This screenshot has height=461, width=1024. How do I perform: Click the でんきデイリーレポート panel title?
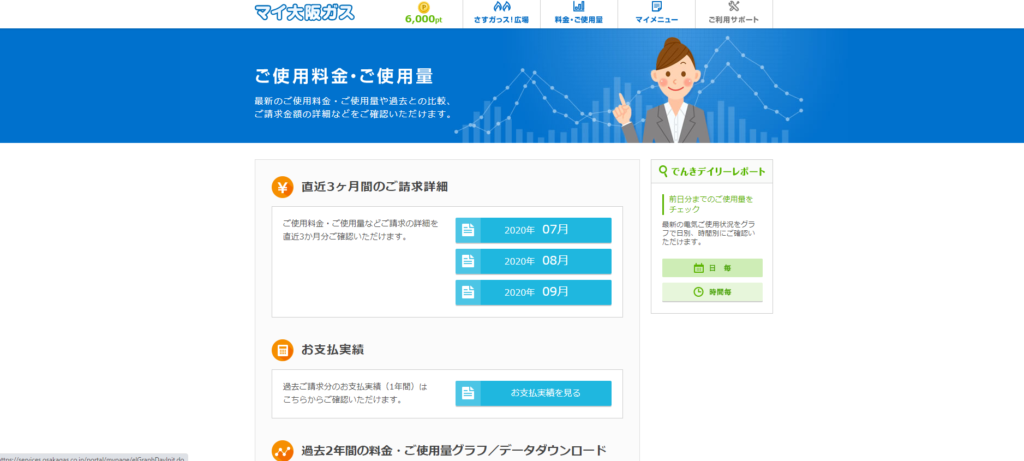coord(717,172)
